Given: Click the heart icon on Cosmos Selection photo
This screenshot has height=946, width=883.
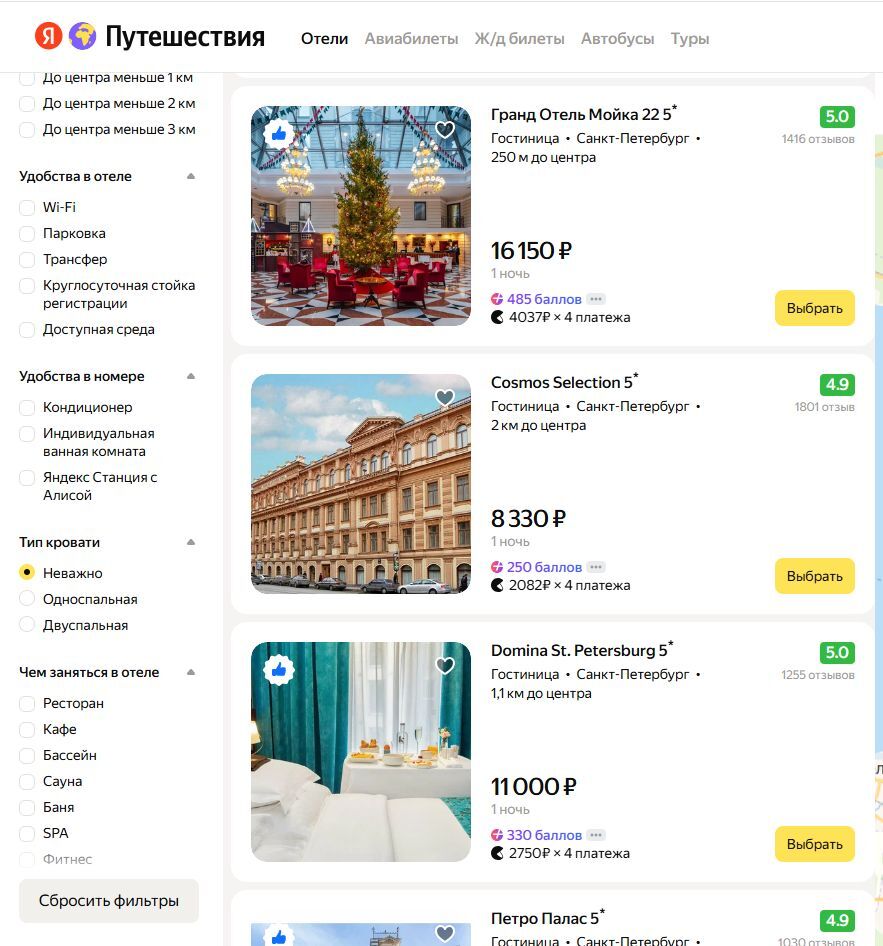Looking at the screenshot, I should tap(445, 397).
